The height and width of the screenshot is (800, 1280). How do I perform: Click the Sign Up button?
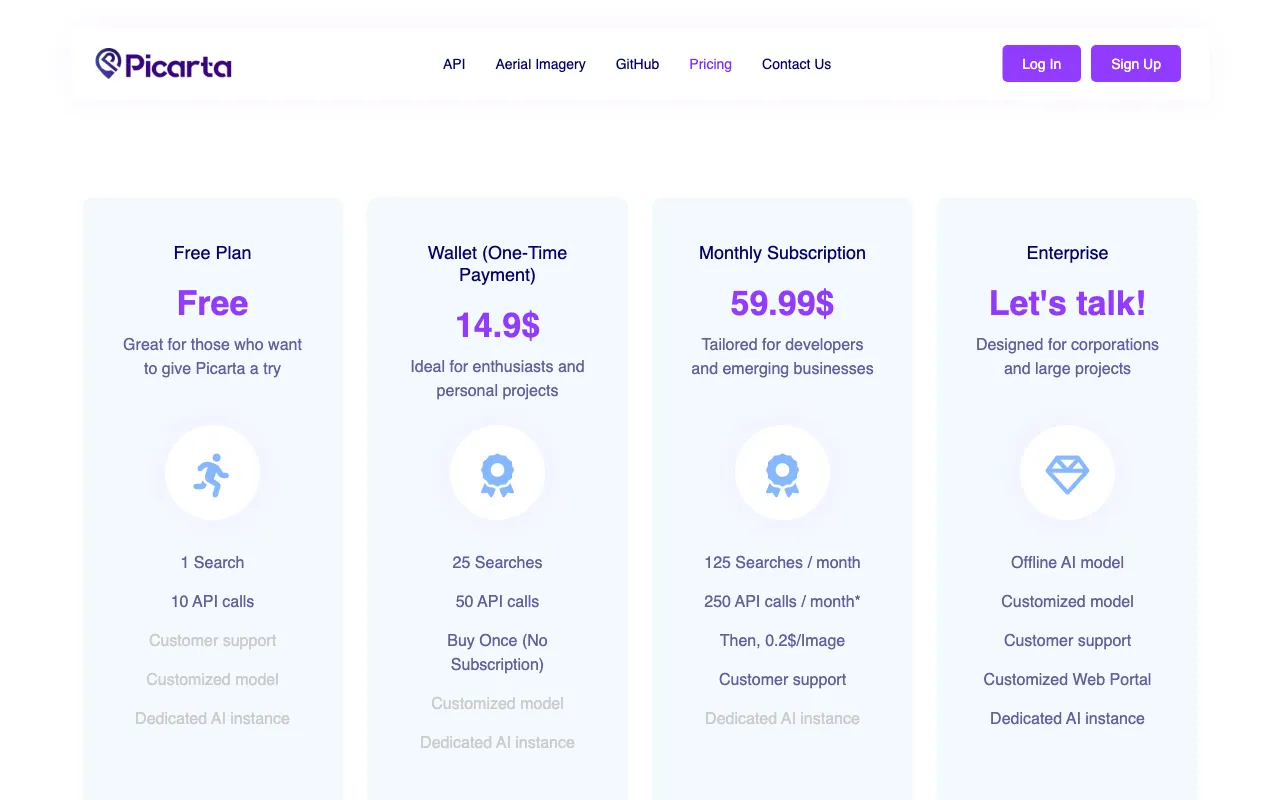pyautogui.click(x=1136, y=63)
